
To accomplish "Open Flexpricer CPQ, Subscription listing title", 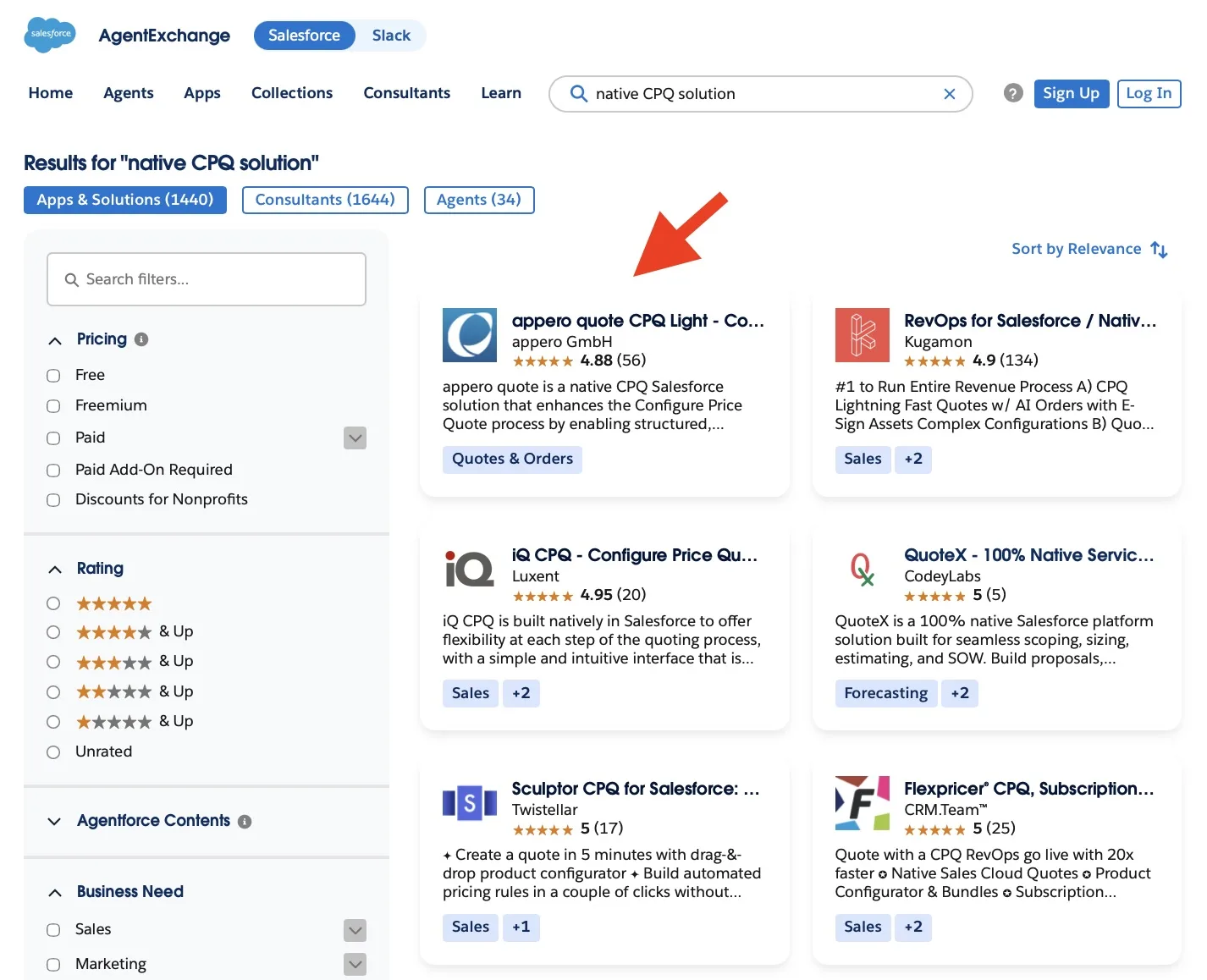I will (x=1029, y=789).
